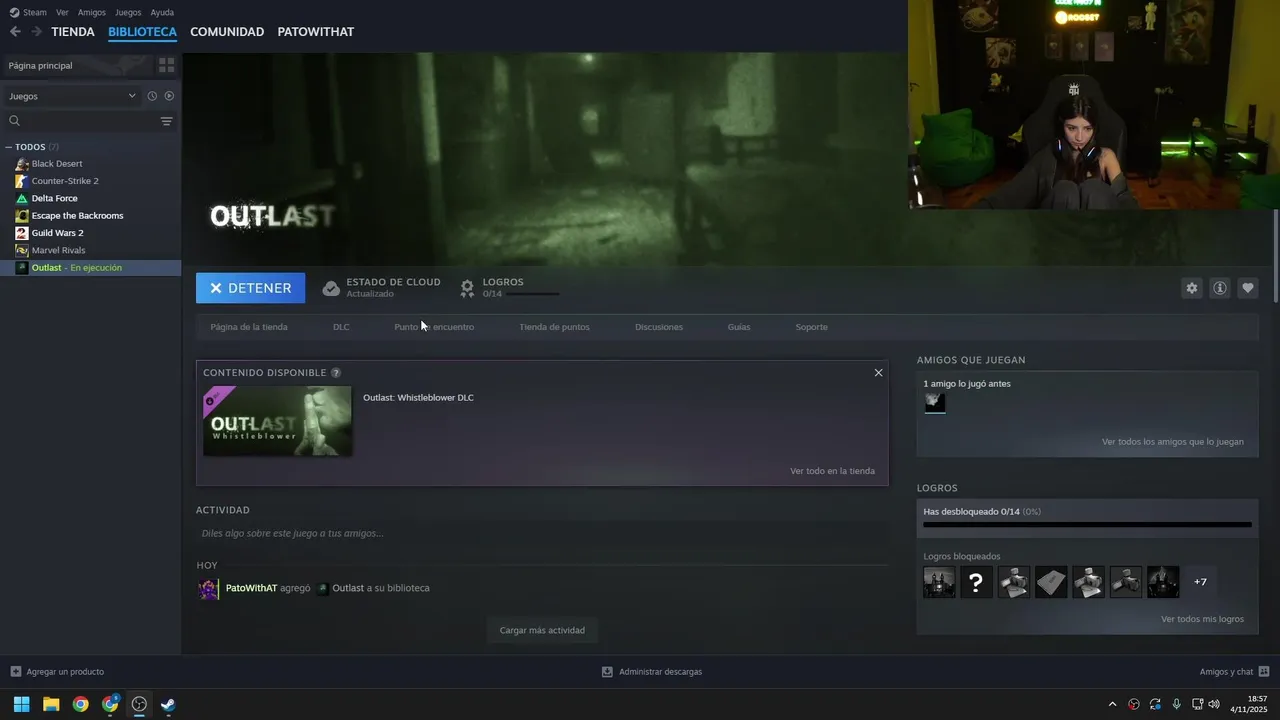Open the +7 more achievements tile

click(x=1200, y=582)
